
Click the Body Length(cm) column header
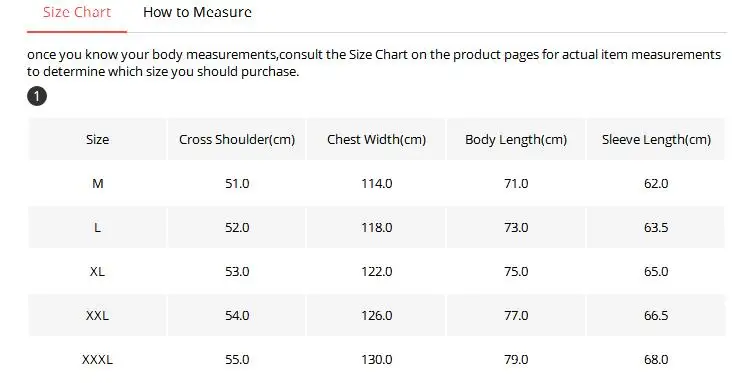click(x=516, y=139)
